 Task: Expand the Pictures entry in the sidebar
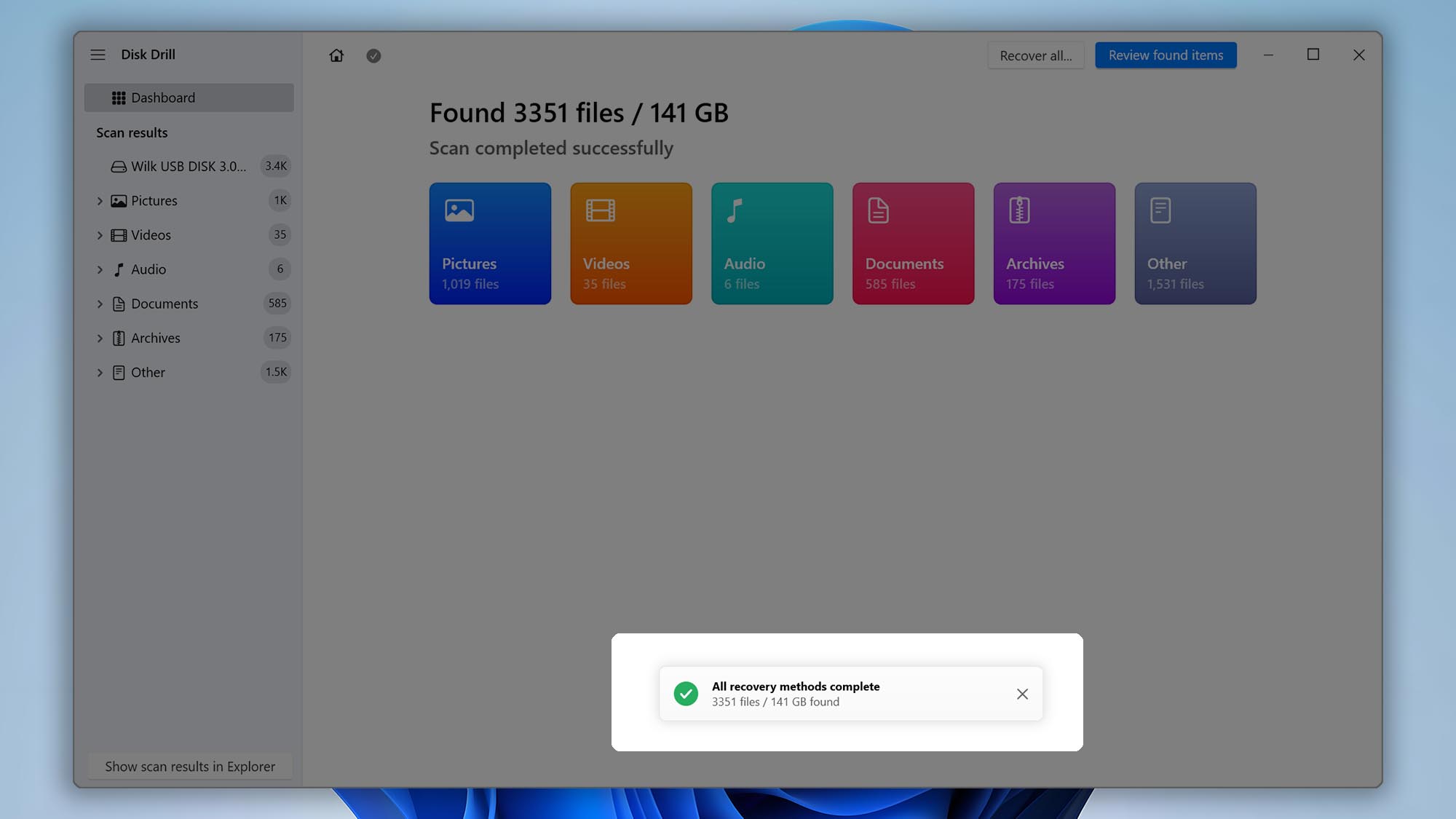coord(100,200)
